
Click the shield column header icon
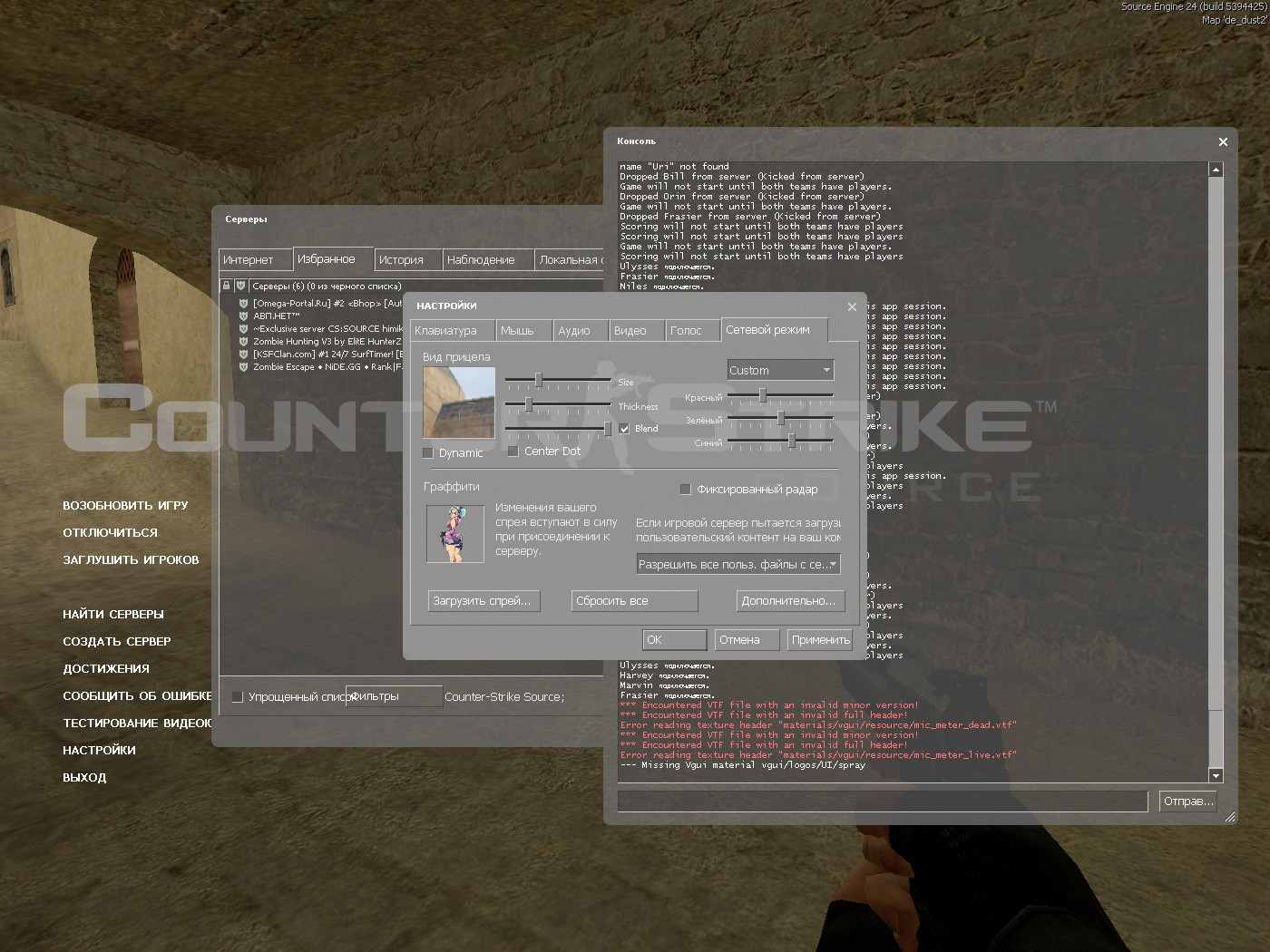tap(240, 286)
